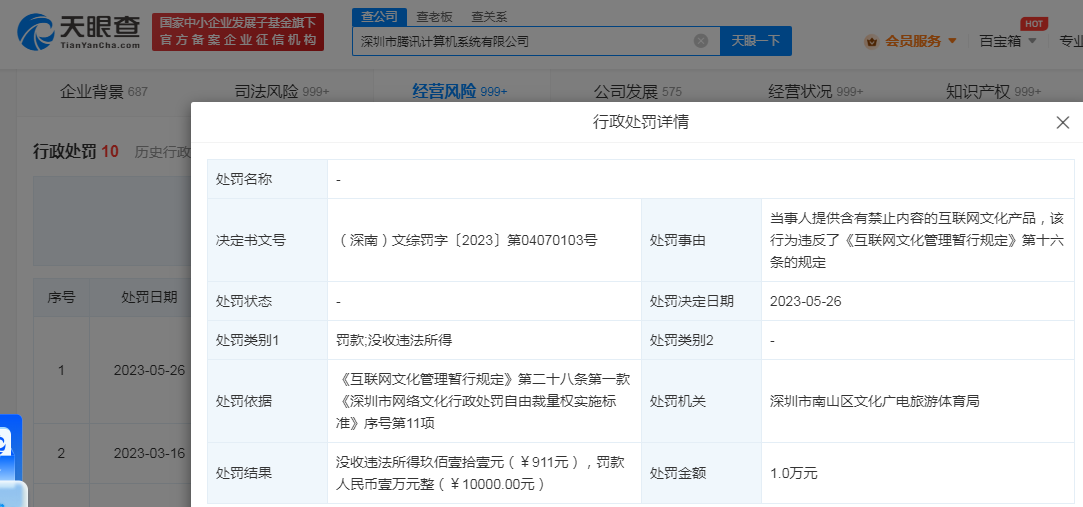The height and width of the screenshot is (507, 1083).
Task: Click the 处罚结果 label cell
Action: [x=267, y=473]
